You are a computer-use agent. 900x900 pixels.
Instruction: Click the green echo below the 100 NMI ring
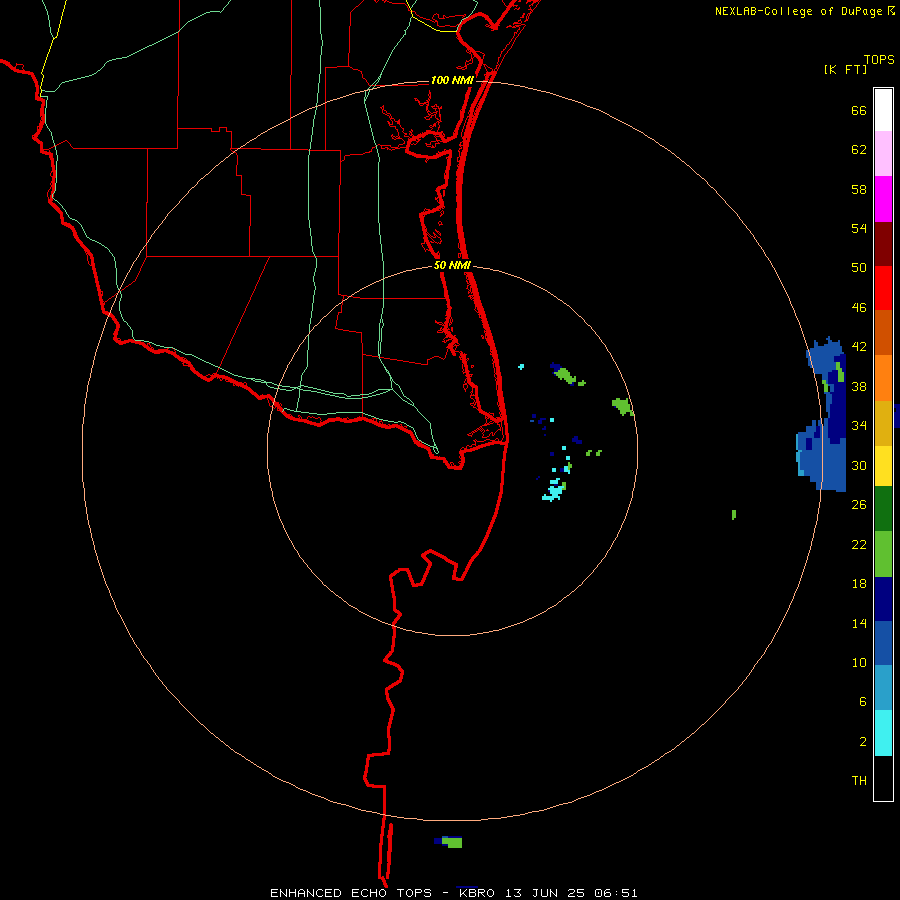tap(453, 843)
